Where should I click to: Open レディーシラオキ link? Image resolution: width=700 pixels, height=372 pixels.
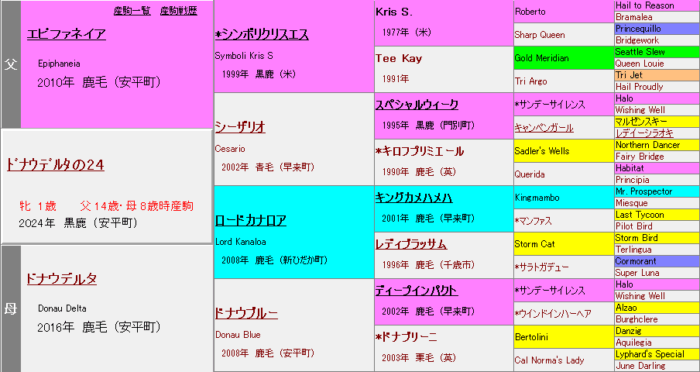tap(644, 133)
